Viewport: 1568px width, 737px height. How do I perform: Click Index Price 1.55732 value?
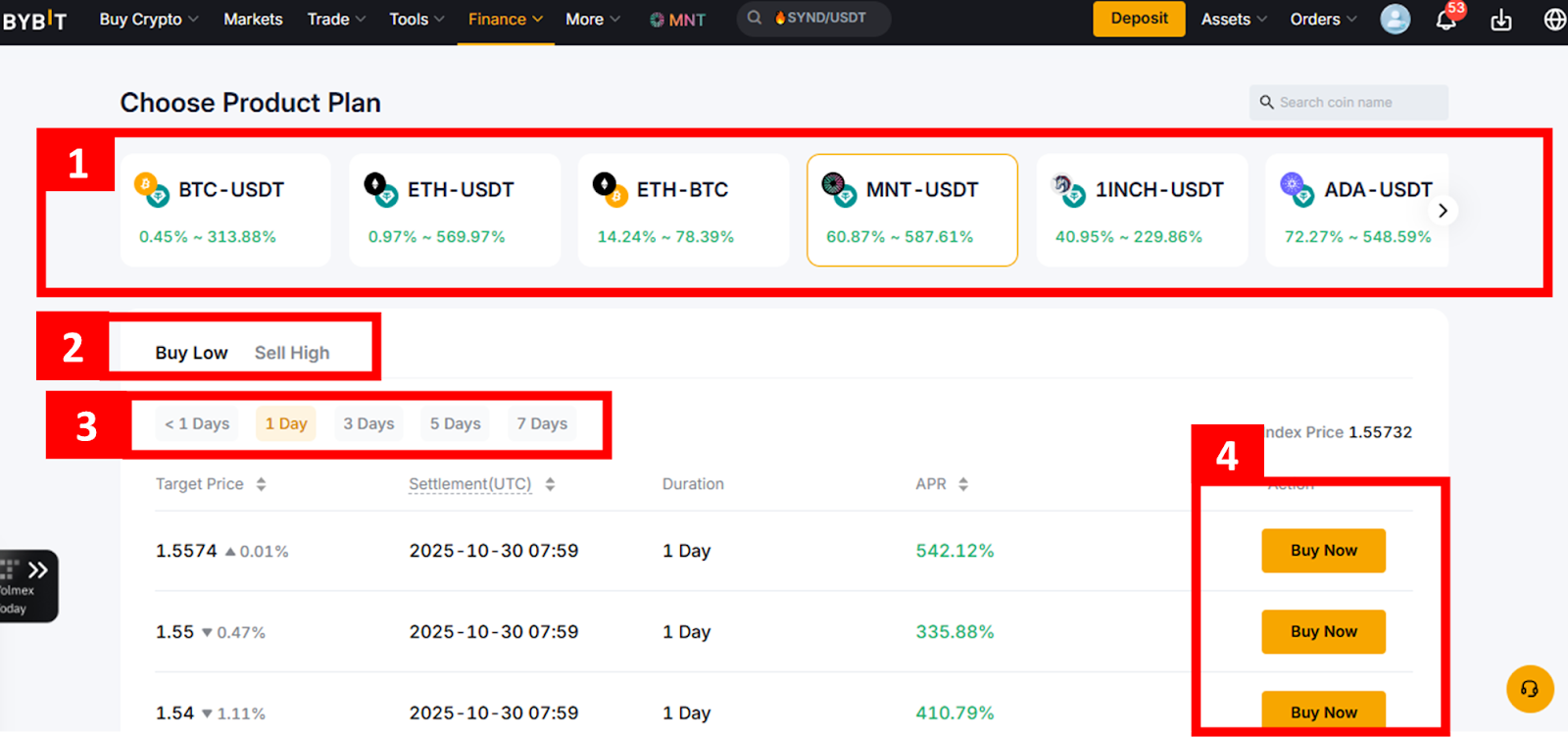[x=1381, y=432]
